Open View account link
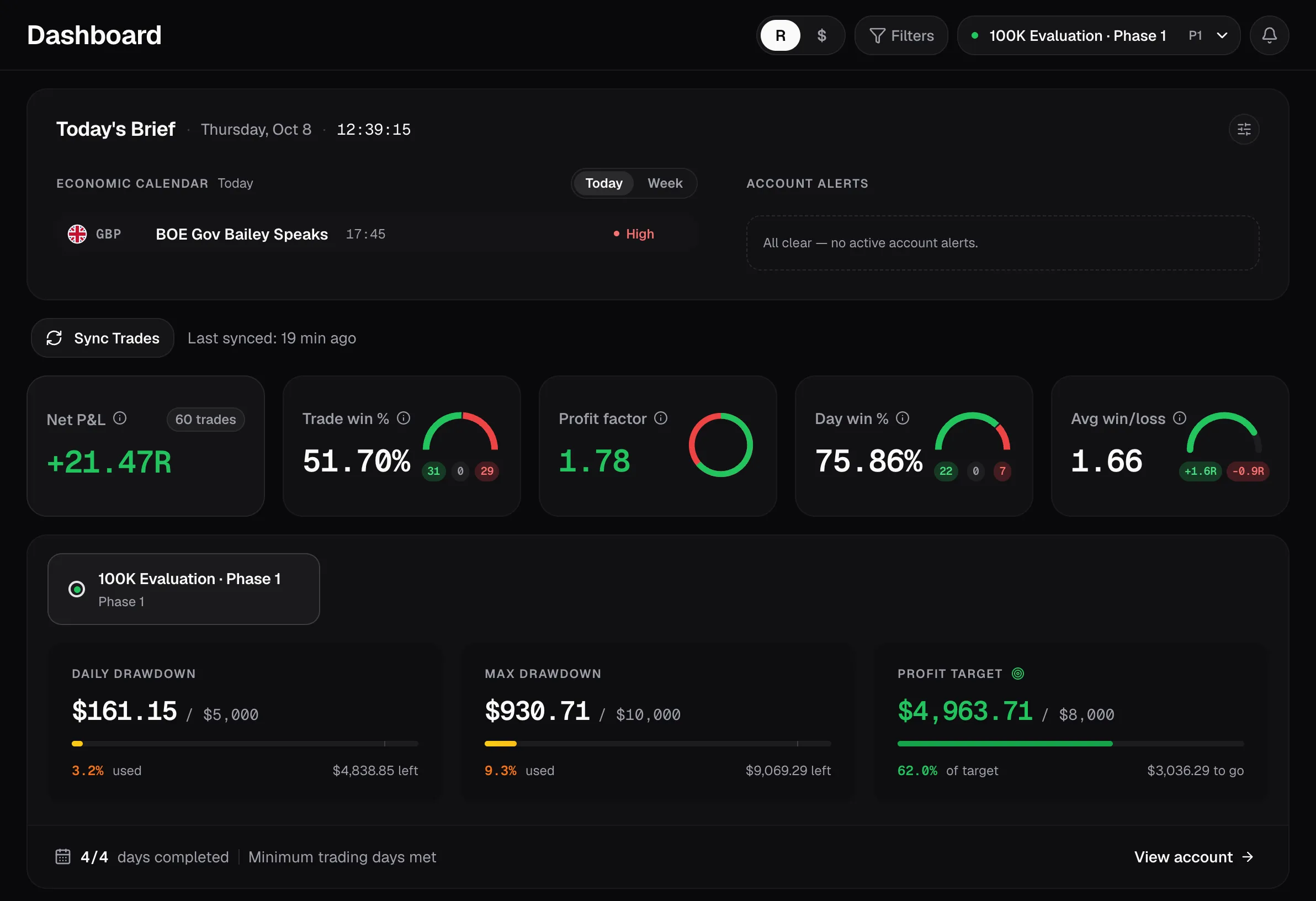 point(1193,857)
